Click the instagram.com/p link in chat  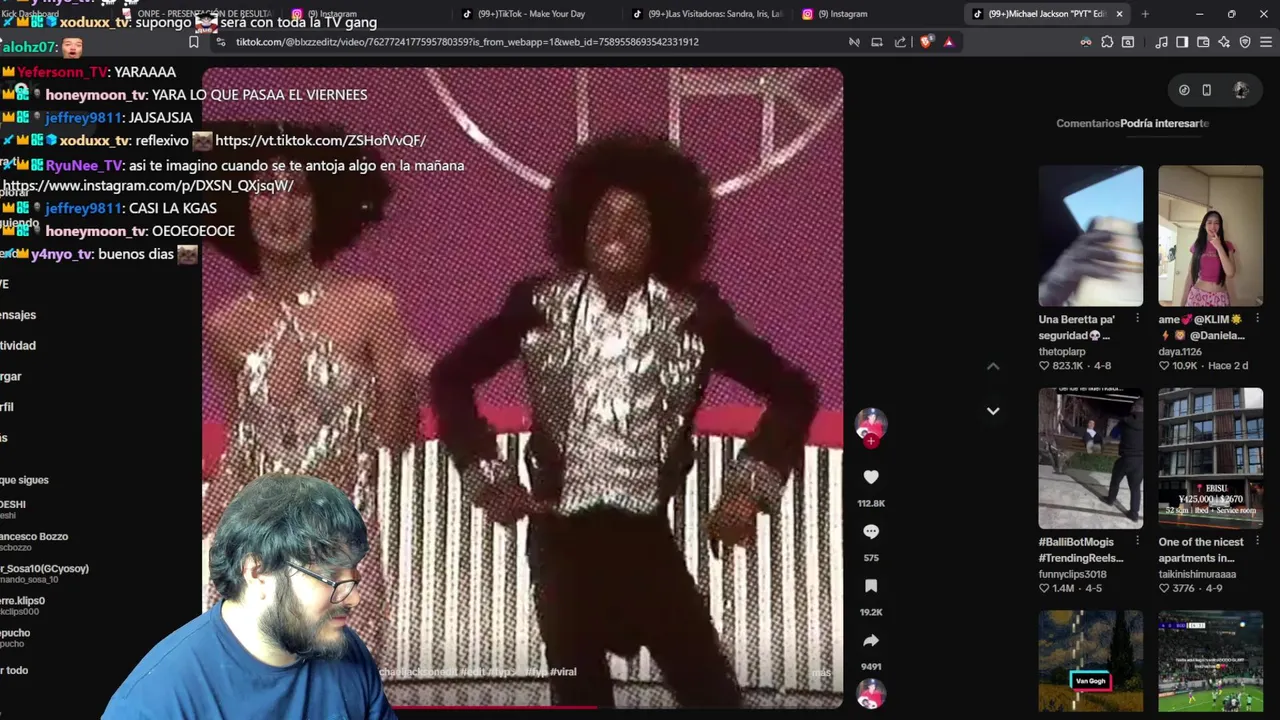click(148, 186)
